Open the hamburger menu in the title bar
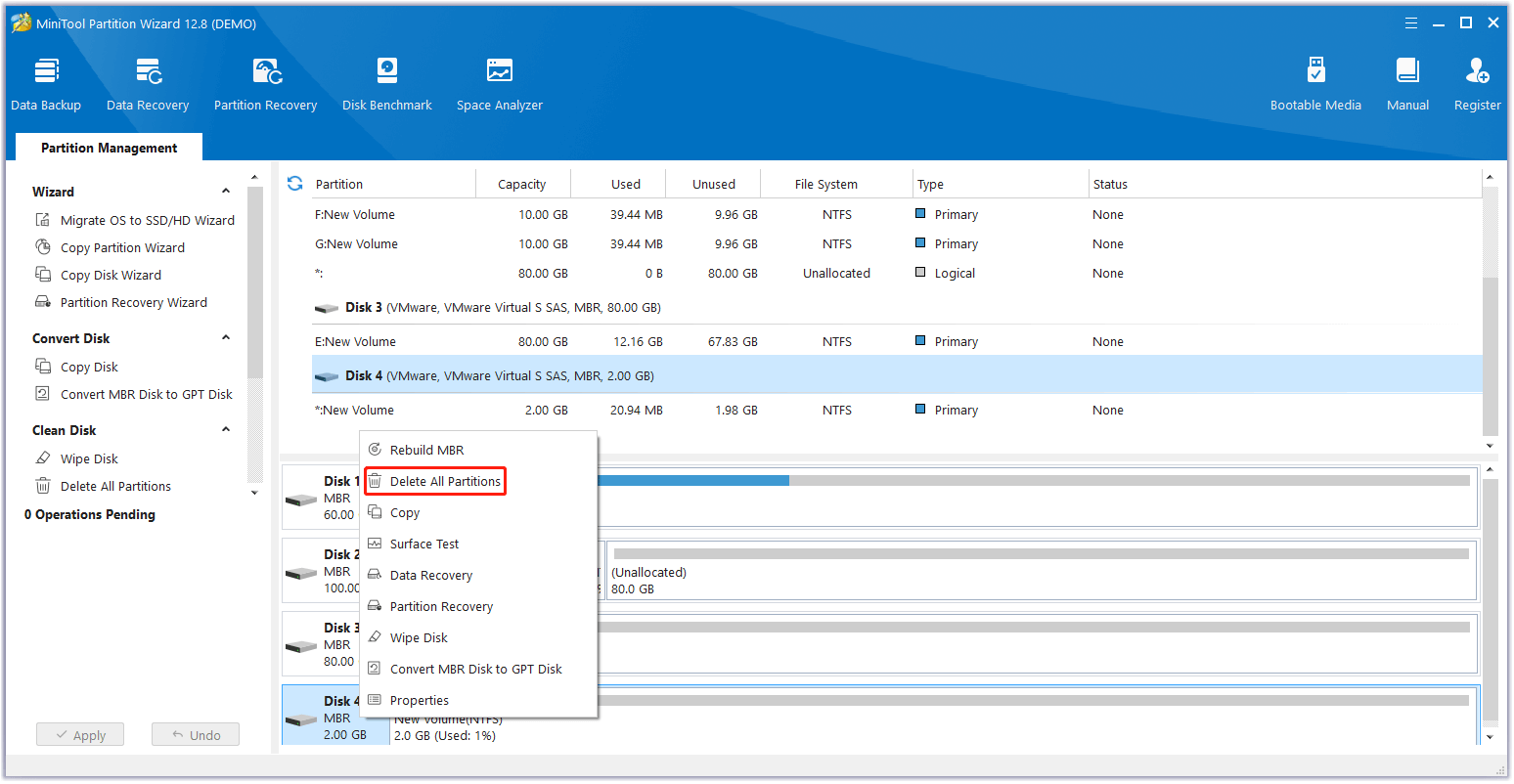Viewport: 1514px width, 784px height. coord(1411,23)
